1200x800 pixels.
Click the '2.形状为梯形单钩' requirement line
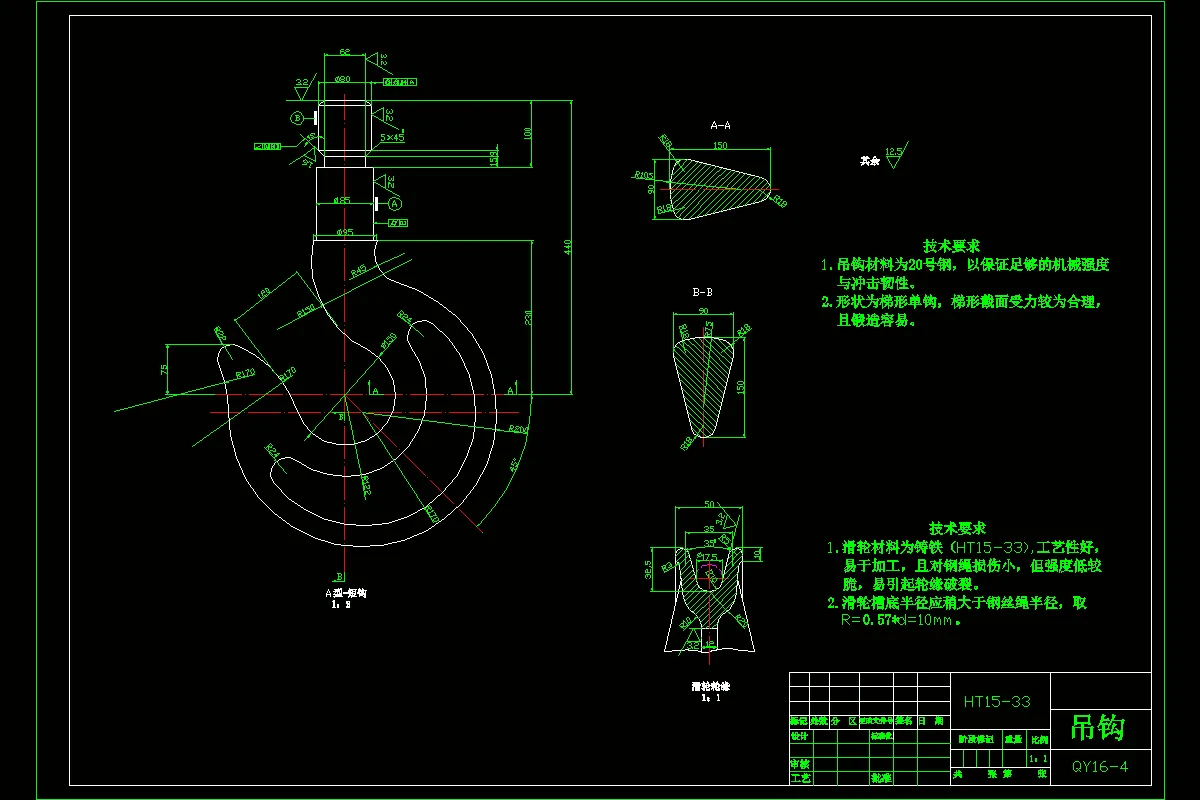(x=961, y=301)
